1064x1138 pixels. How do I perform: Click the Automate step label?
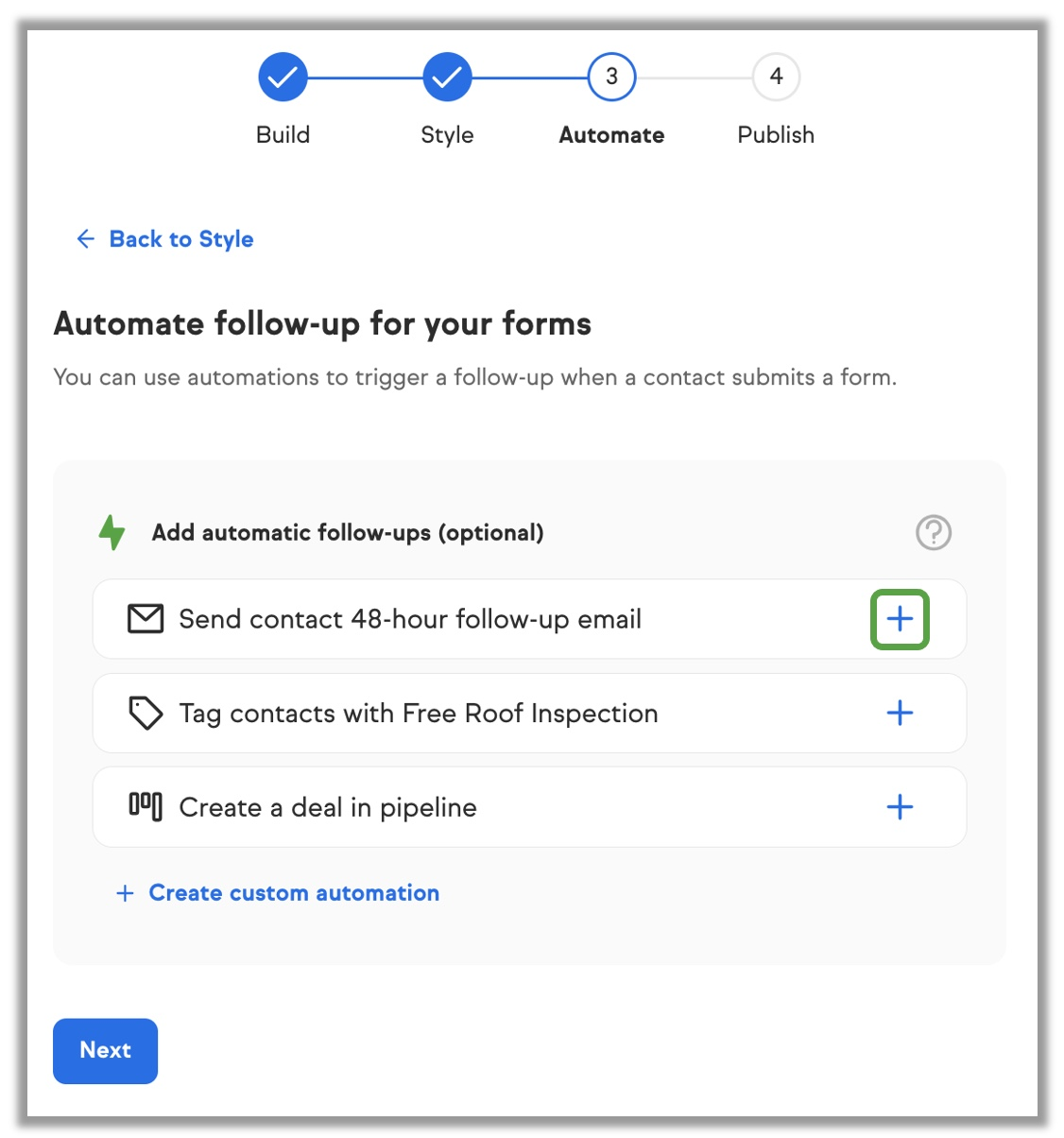tap(611, 135)
